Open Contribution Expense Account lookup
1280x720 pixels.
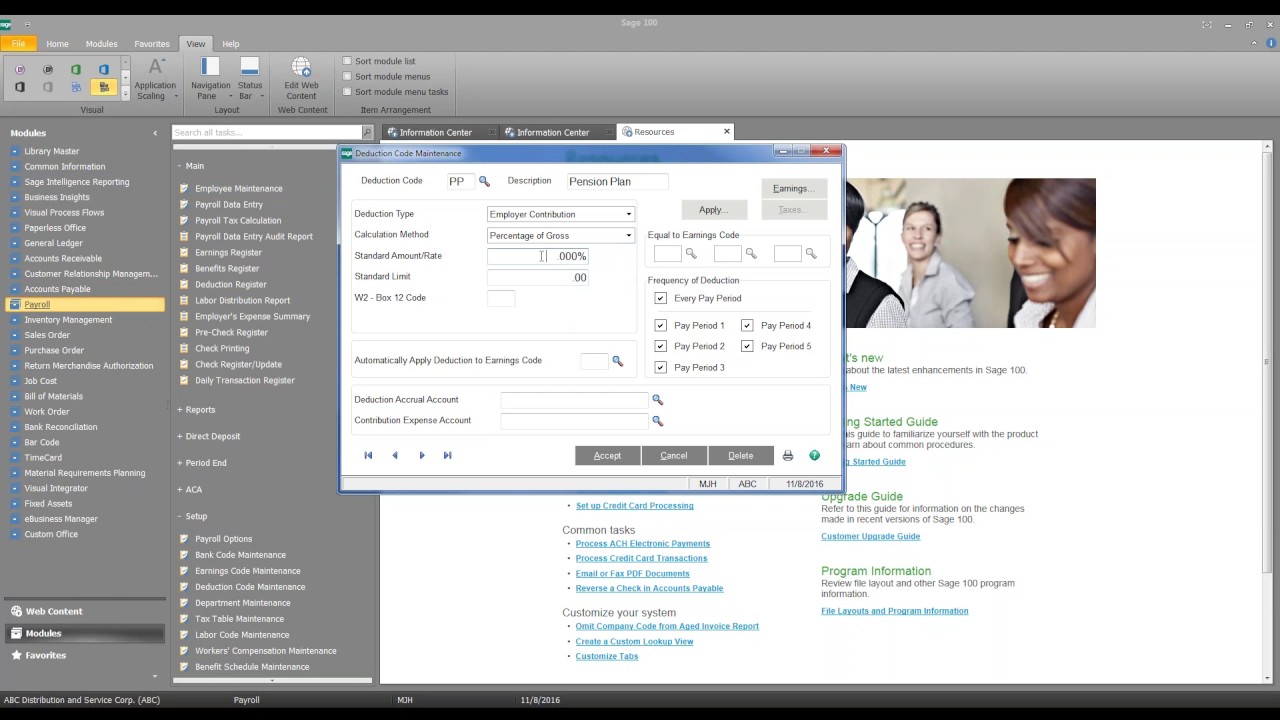tap(657, 421)
